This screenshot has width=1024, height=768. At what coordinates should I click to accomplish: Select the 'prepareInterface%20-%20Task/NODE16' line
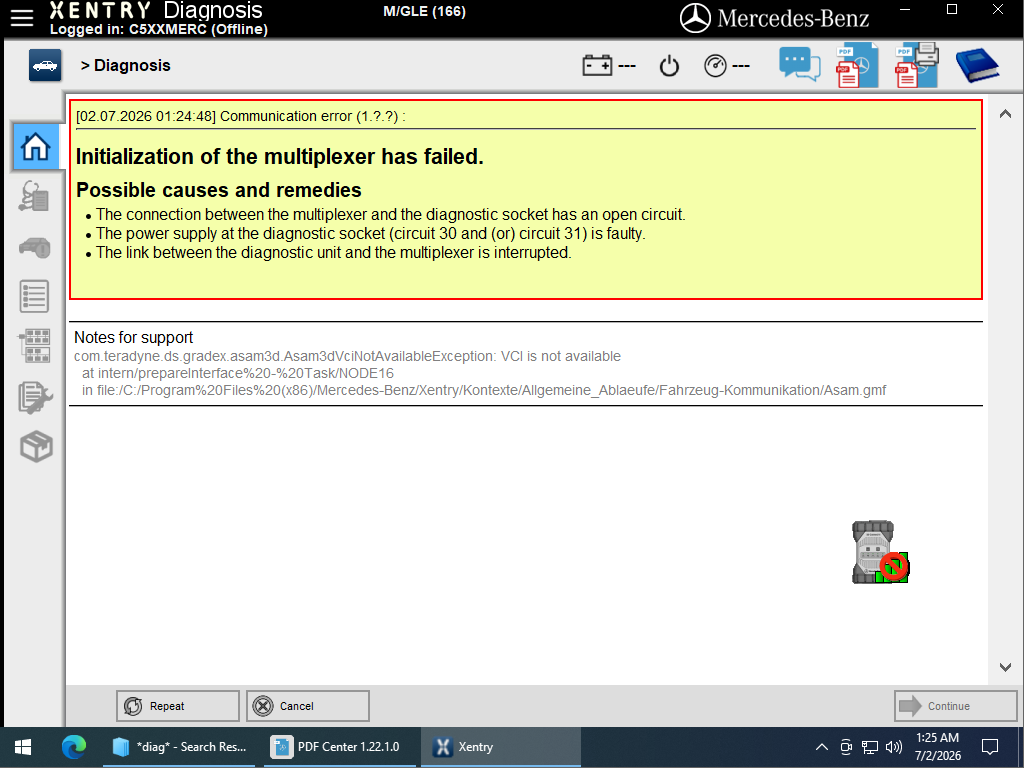click(238, 374)
